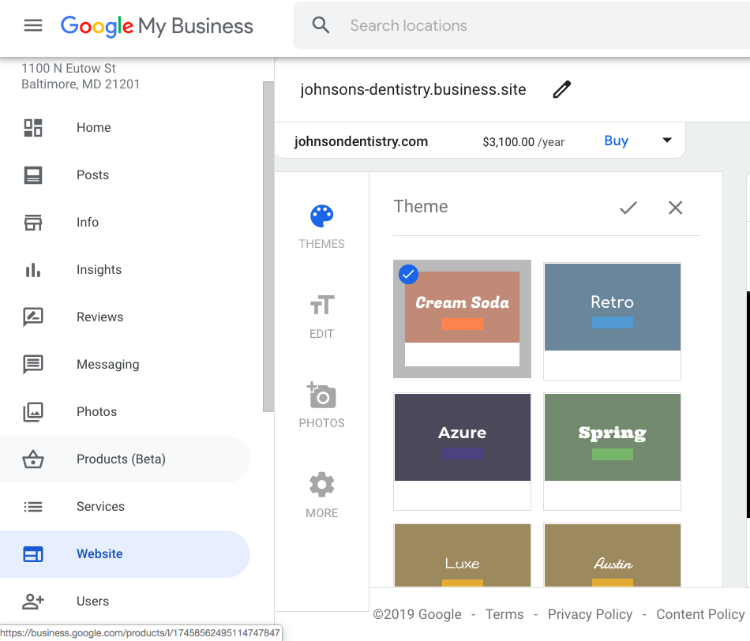
Task: Click the Home dashboard icon
Action: click(x=33, y=128)
